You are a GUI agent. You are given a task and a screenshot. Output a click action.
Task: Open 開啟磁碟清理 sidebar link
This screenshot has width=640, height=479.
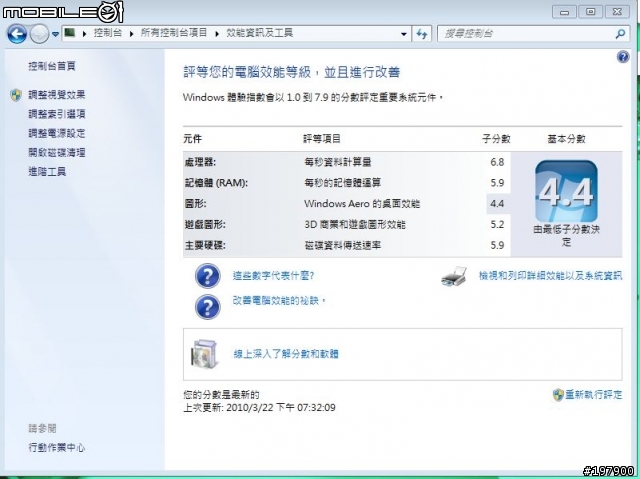(57, 153)
